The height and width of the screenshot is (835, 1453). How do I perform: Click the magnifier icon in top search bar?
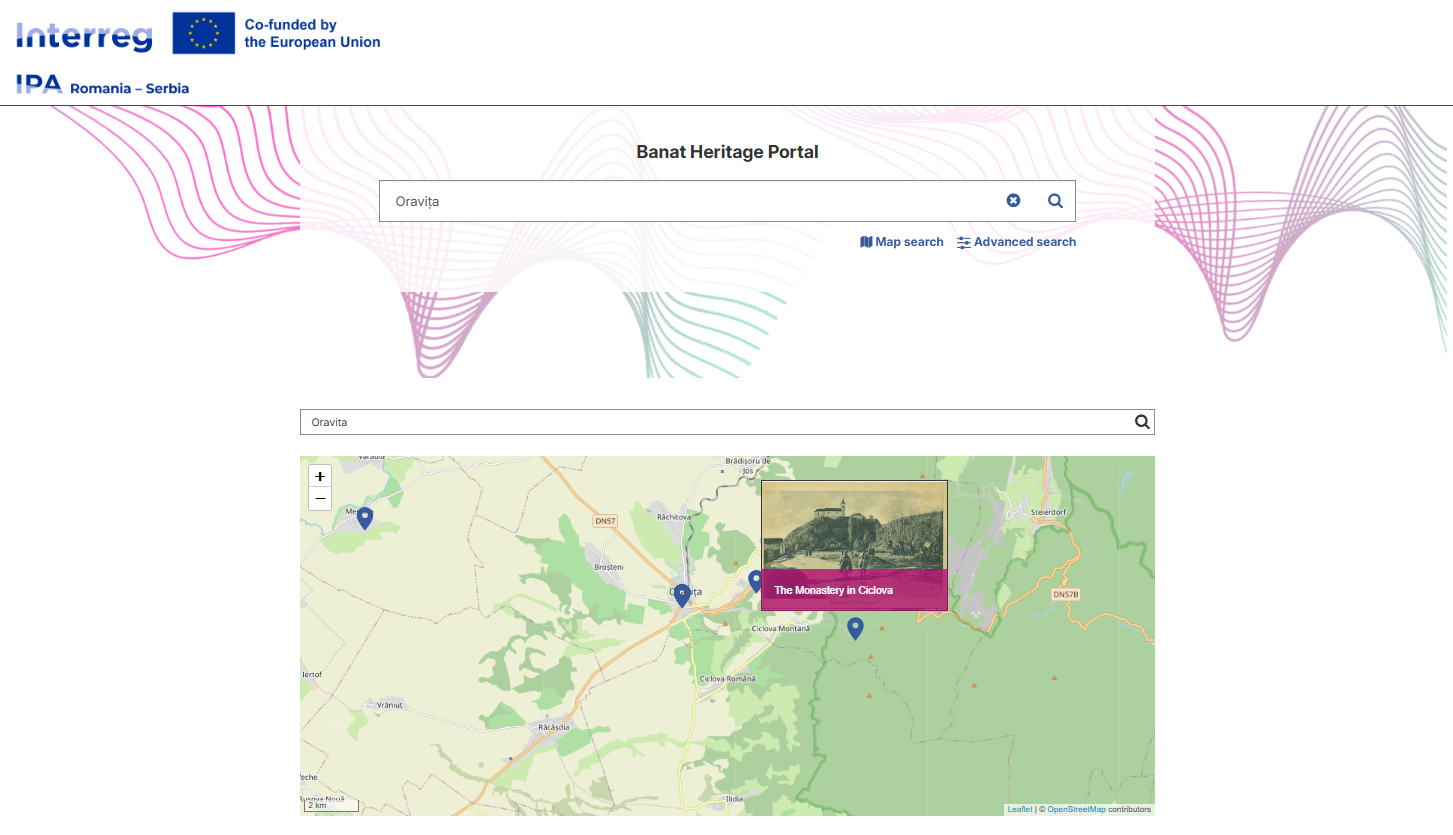tap(1055, 201)
